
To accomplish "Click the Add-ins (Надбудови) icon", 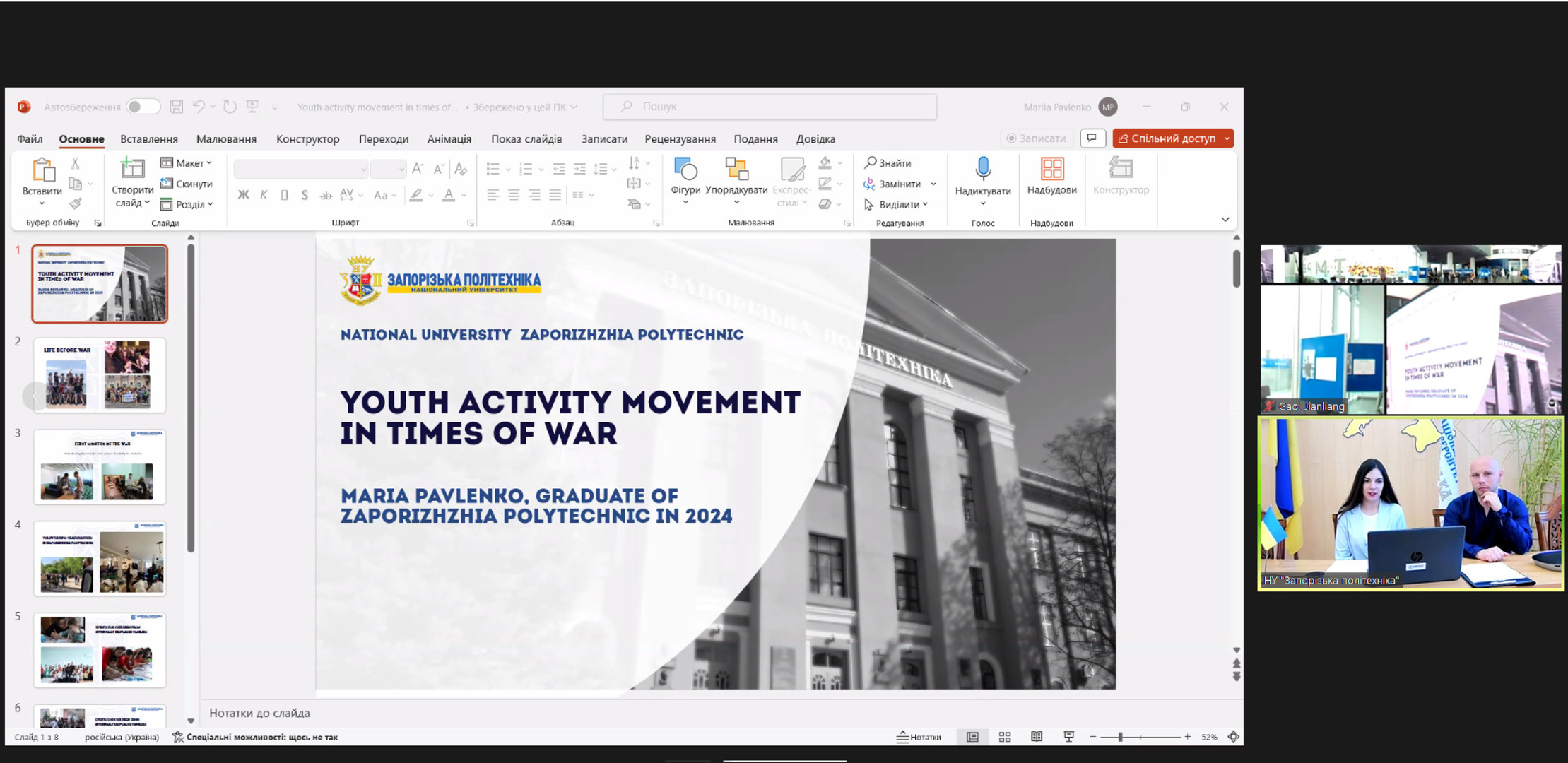I will click(x=1051, y=170).
